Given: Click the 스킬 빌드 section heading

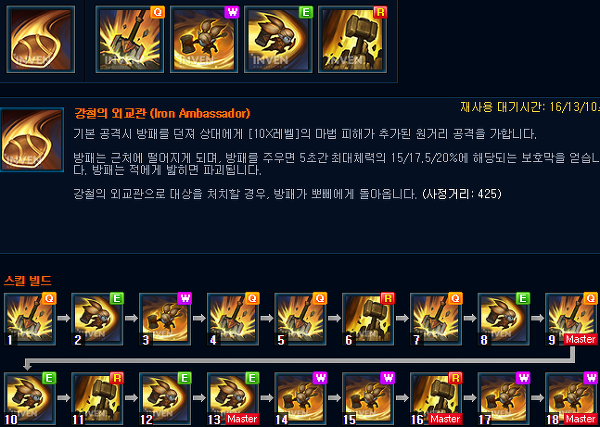Looking at the screenshot, I should [27, 281].
